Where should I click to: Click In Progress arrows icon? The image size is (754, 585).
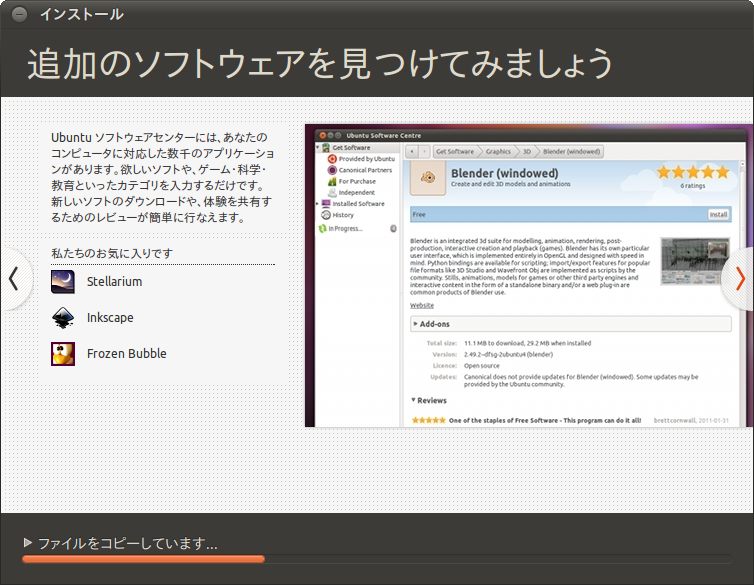(323, 228)
